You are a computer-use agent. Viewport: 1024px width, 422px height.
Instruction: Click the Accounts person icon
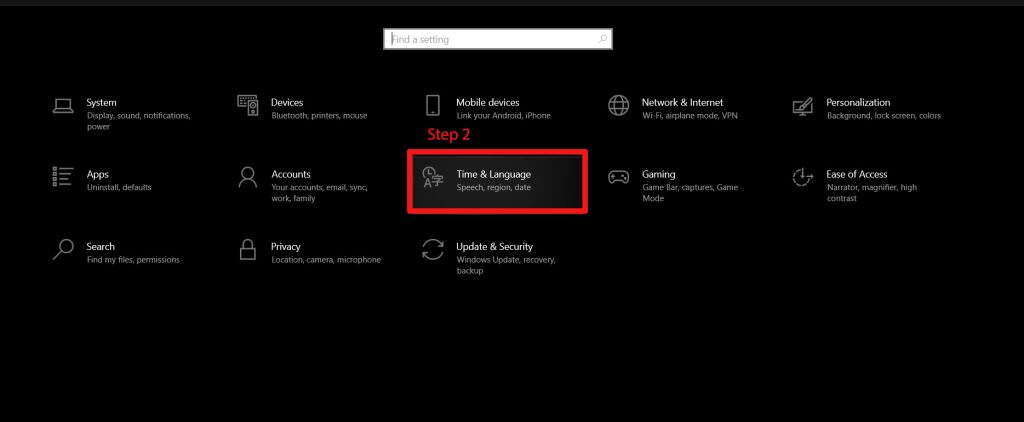click(248, 177)
